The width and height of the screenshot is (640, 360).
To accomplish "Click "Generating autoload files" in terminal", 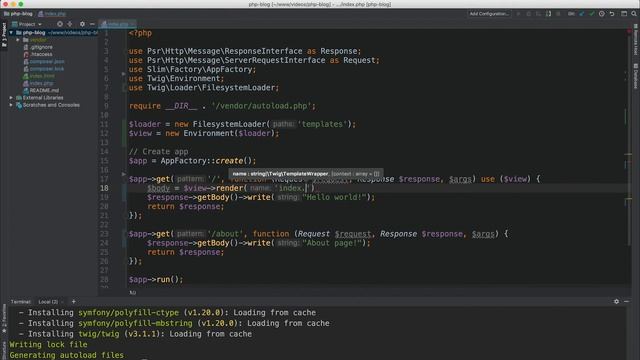I will pyautogui.click(x=67, y=355).
